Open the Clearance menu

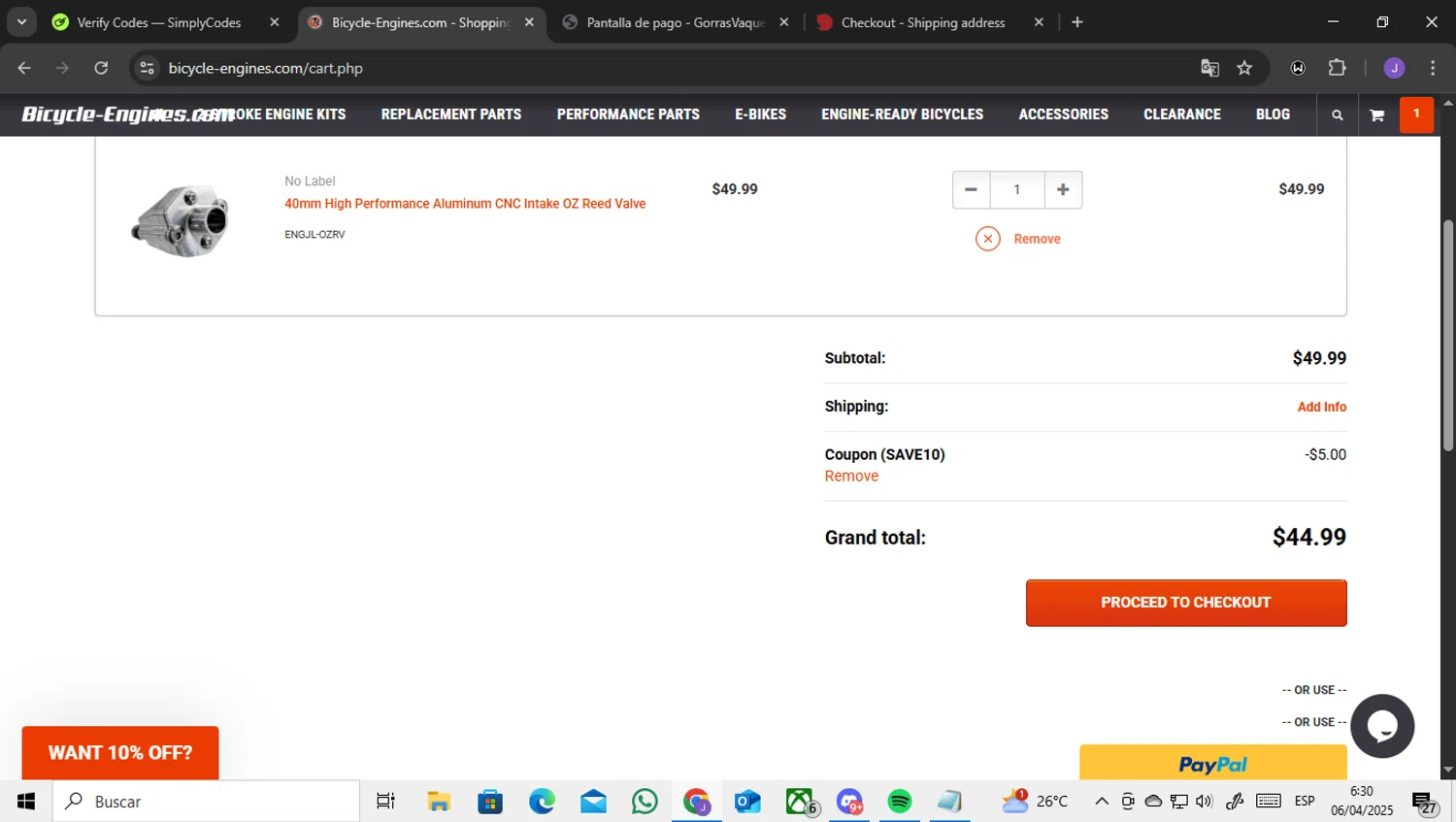pos(1181,115)
